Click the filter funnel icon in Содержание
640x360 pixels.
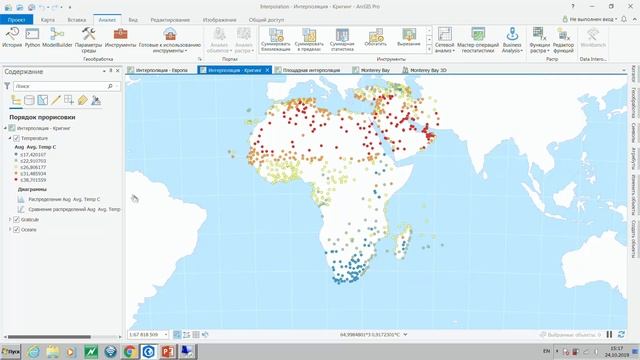click(x=7, y=86)
